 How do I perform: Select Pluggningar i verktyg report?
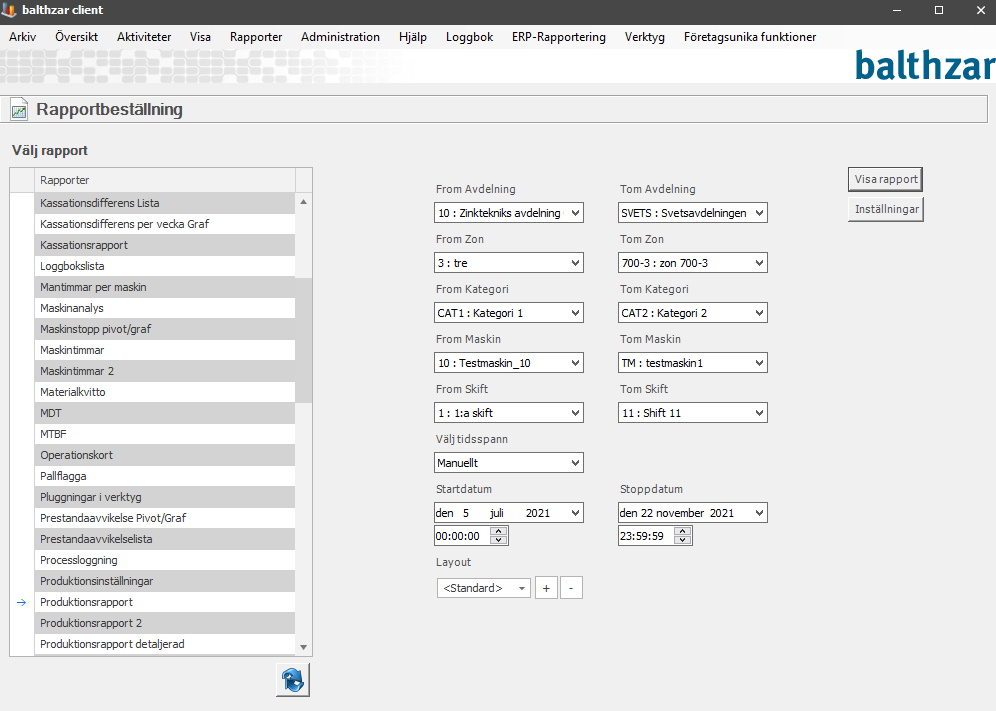[165, 497]
